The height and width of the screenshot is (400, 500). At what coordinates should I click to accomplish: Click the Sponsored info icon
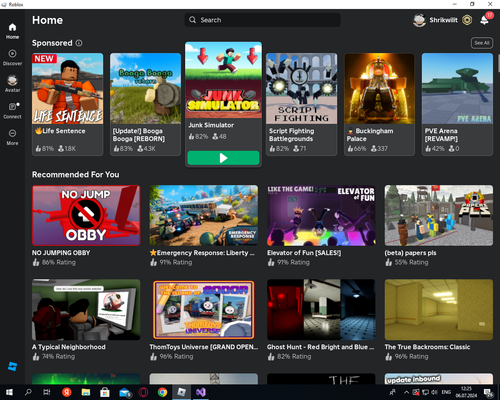79,43
